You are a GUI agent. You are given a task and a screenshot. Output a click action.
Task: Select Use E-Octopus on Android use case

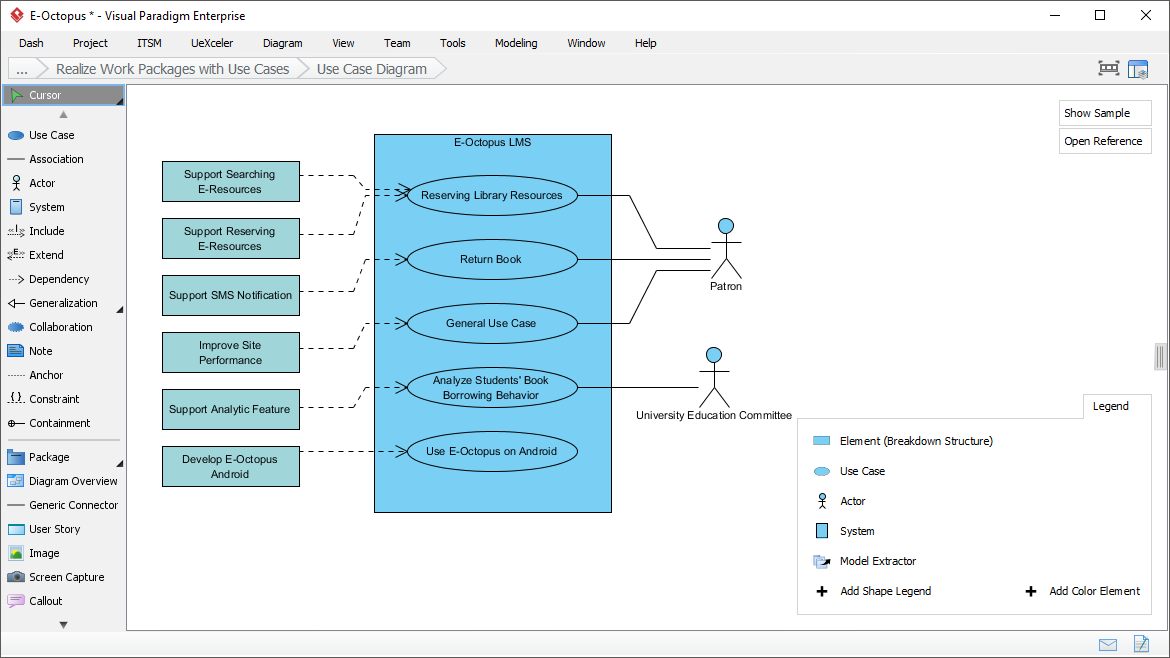click(492, 451)
